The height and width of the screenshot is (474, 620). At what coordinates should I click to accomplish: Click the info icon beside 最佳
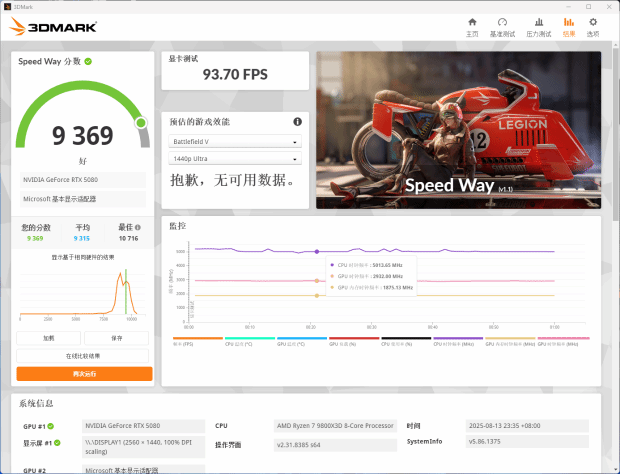tap(138, 227)
